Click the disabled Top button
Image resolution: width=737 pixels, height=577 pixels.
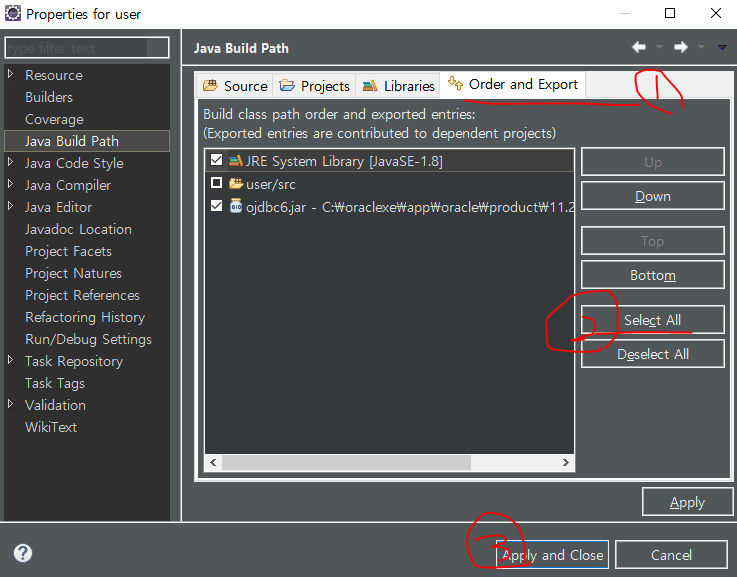[x=652, y=241]
